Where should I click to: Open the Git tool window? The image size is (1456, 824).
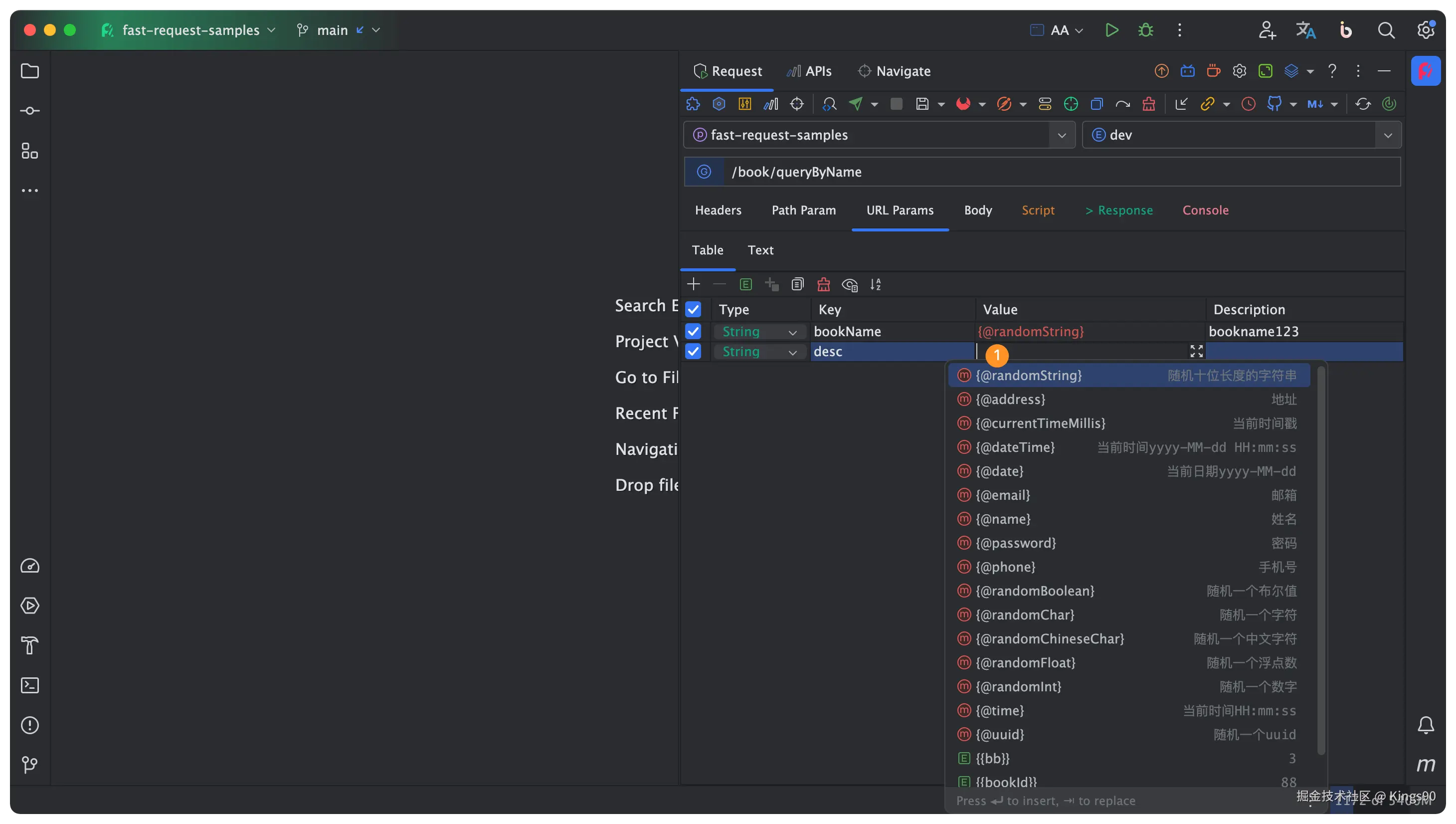point(29,765)
